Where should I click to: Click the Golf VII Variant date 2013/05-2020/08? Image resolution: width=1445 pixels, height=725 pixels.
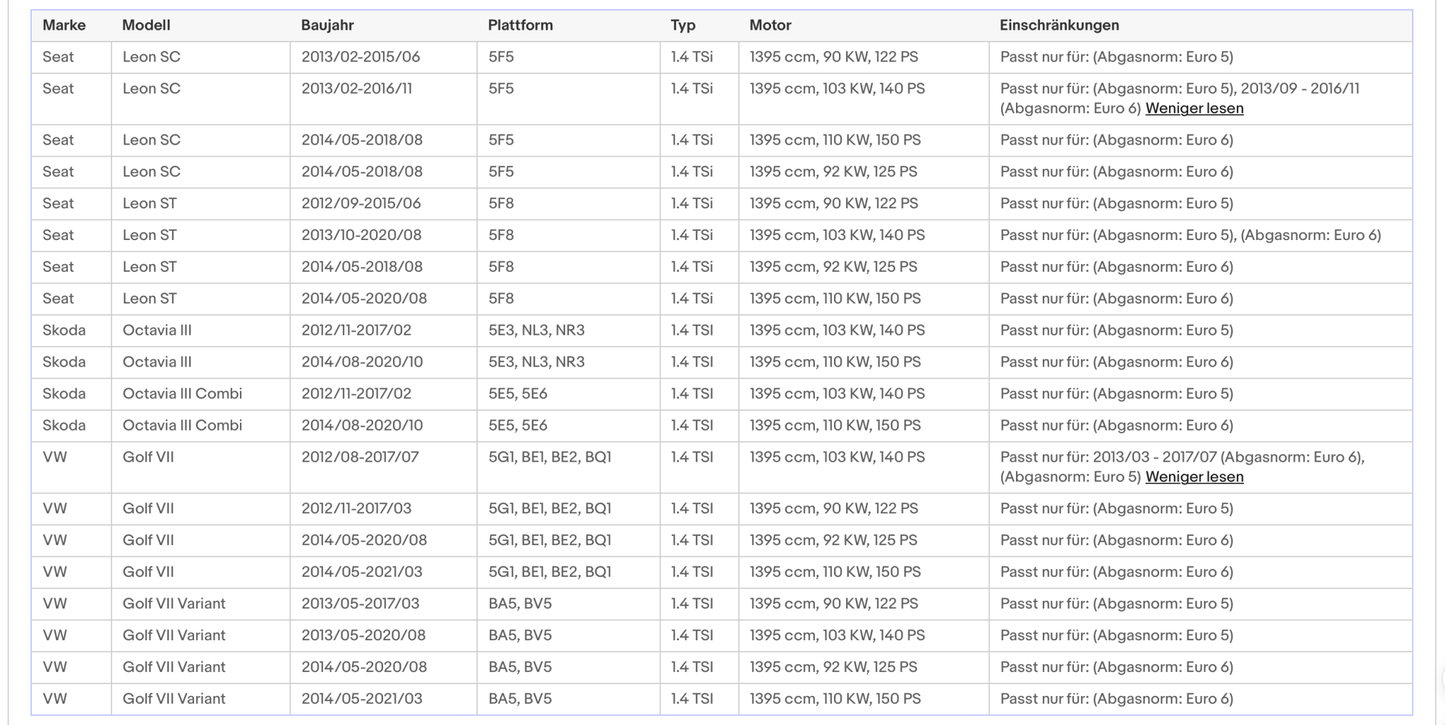pyautogui.click(x=361, y=636)
